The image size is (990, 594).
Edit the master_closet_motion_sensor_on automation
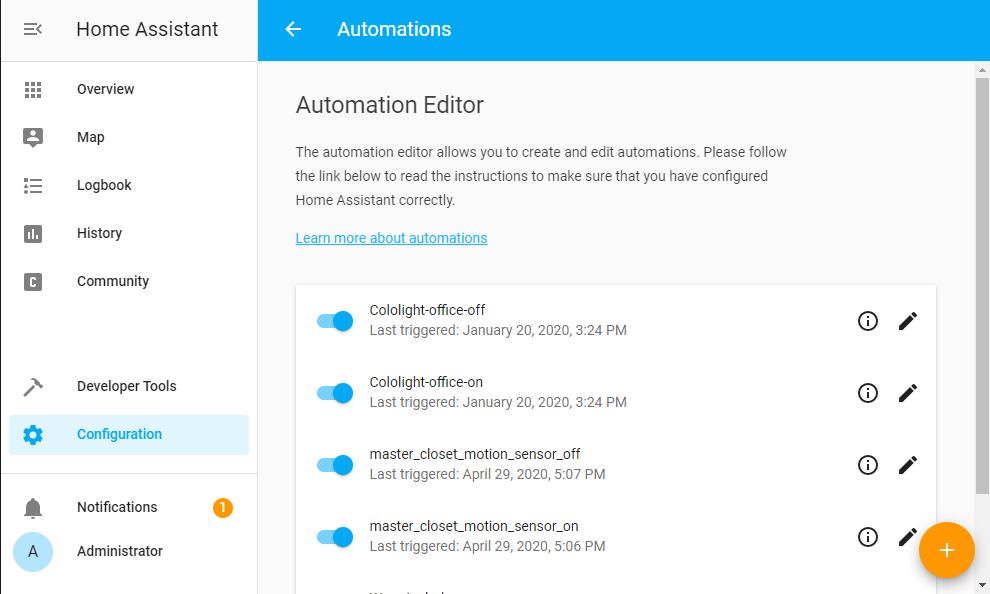coord(907,536)
